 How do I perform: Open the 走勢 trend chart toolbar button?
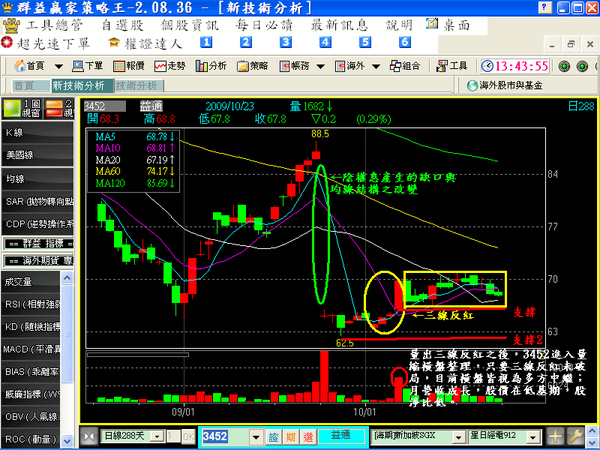click(x=170, y=66)
